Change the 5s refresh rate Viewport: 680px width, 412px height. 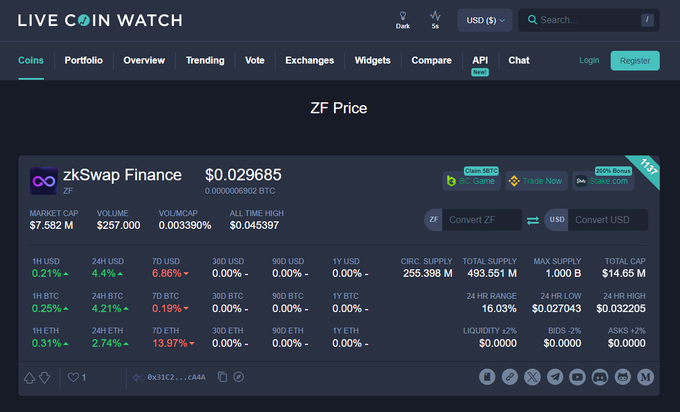coord(435,20)
